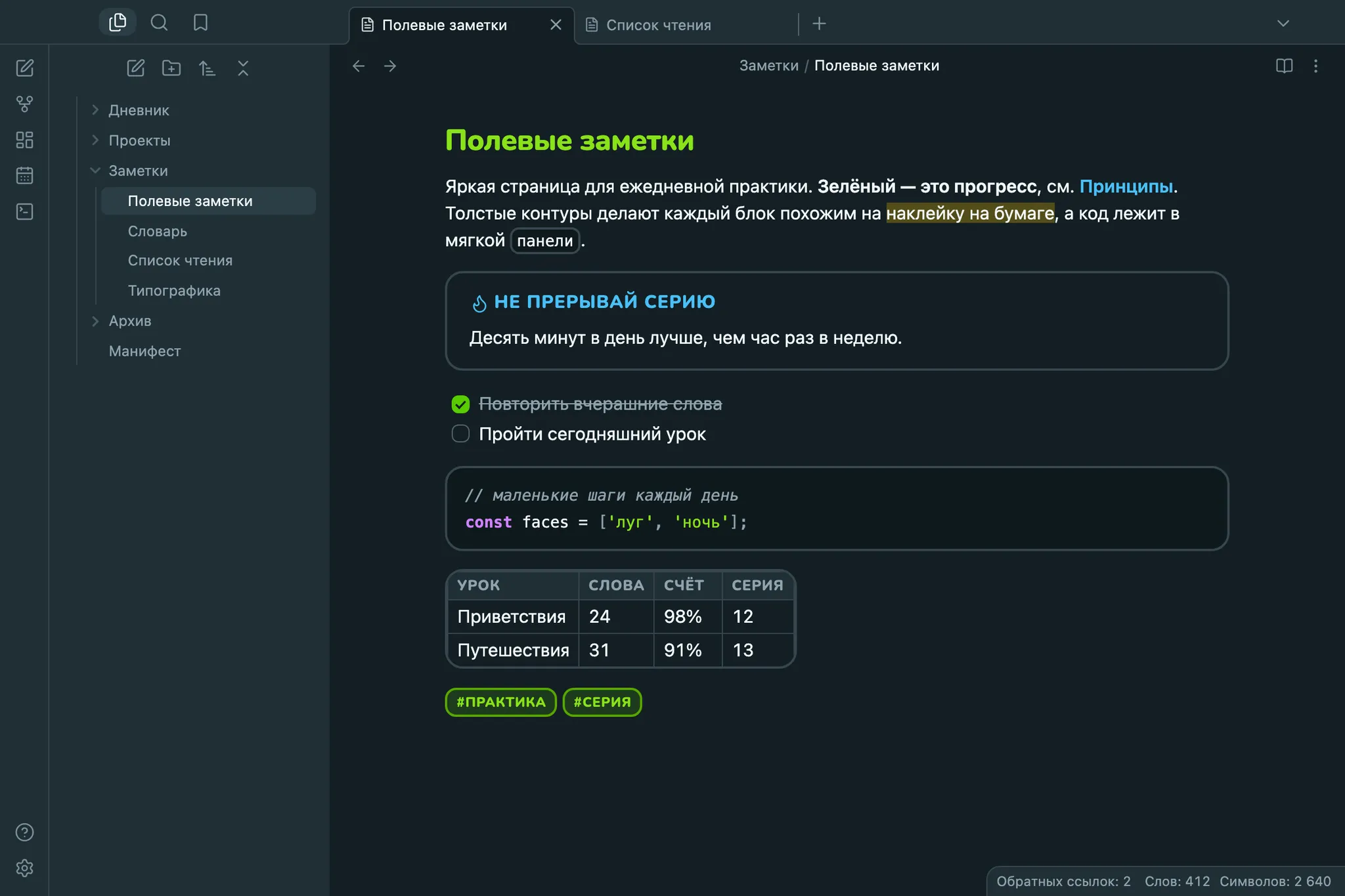Click Полевые заметки breadcrumb title
This screenshot has width=1345, height=896.
coord(877,66)
